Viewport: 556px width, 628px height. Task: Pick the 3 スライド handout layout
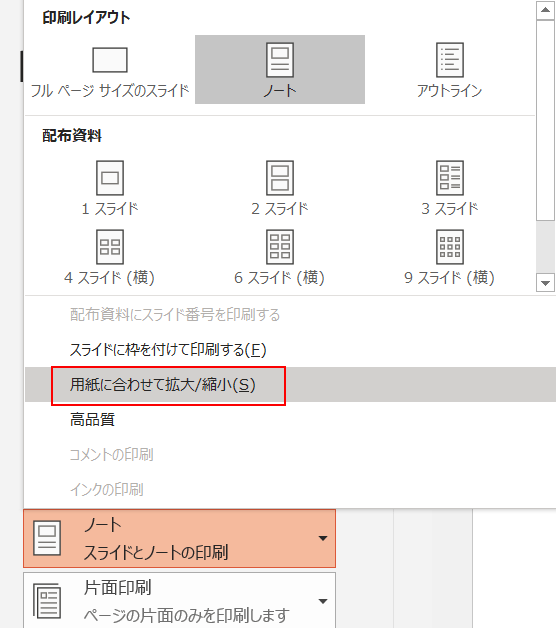click(449, 188)
